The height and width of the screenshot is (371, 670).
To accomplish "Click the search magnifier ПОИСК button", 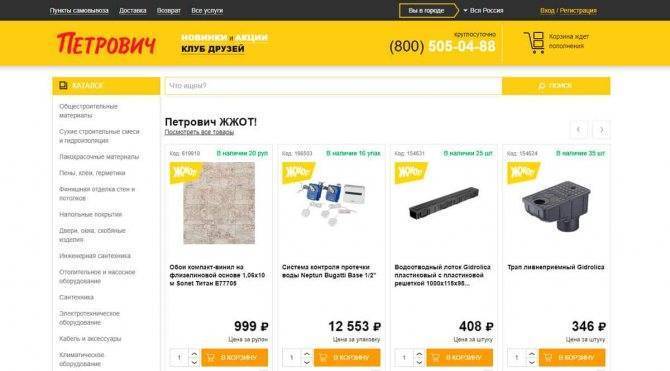I will 556,86.
